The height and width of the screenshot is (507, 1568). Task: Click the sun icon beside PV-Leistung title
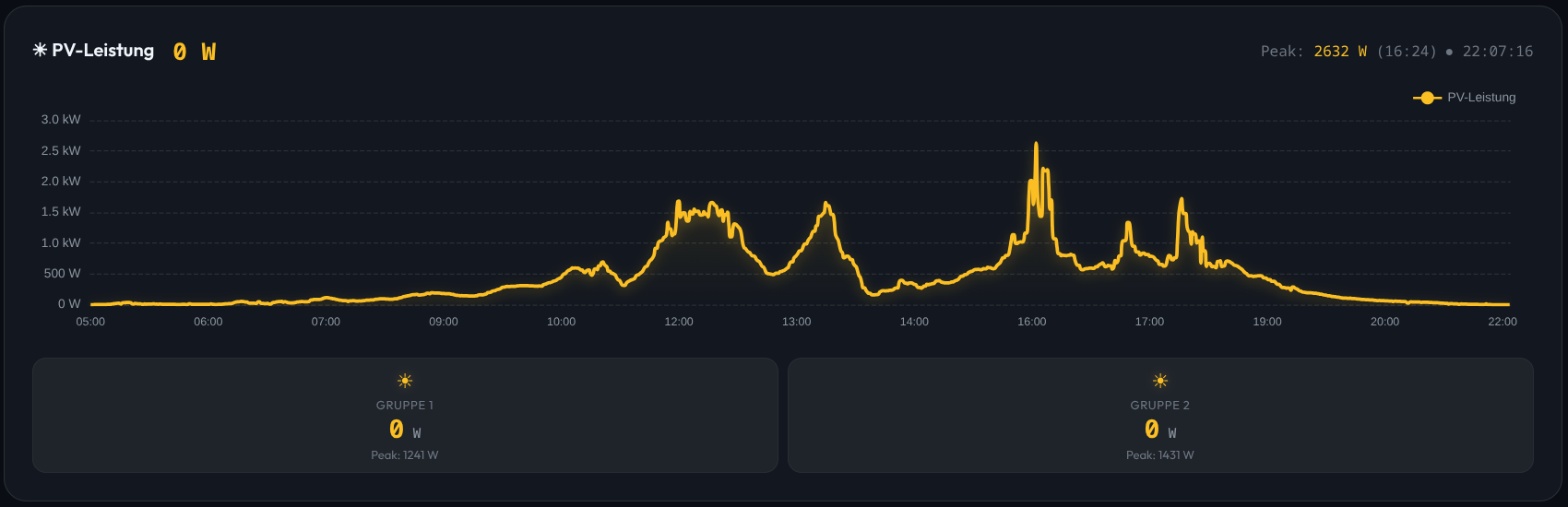click(40, 50)
